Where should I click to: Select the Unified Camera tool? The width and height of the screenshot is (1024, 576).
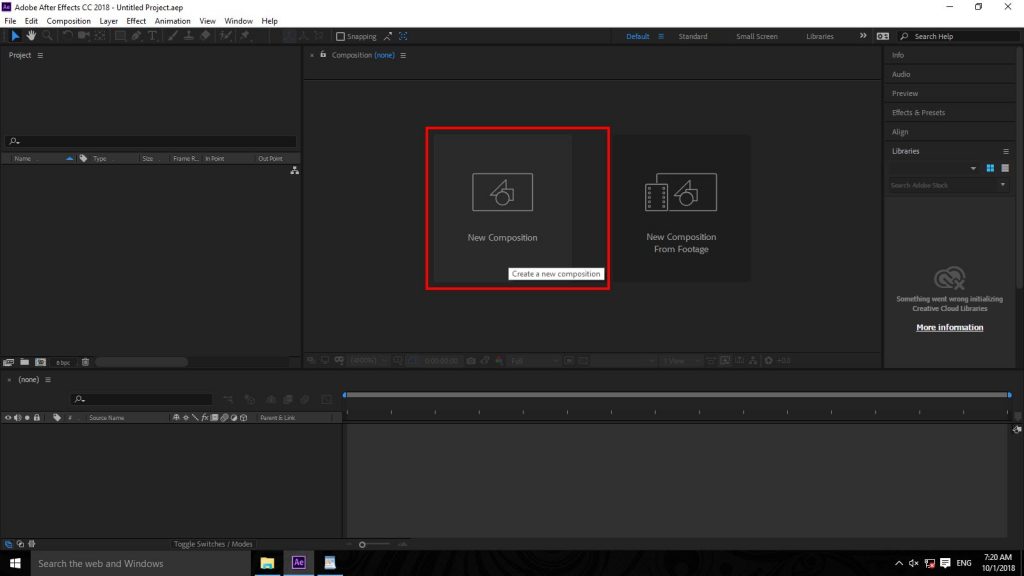click(84, 36)
